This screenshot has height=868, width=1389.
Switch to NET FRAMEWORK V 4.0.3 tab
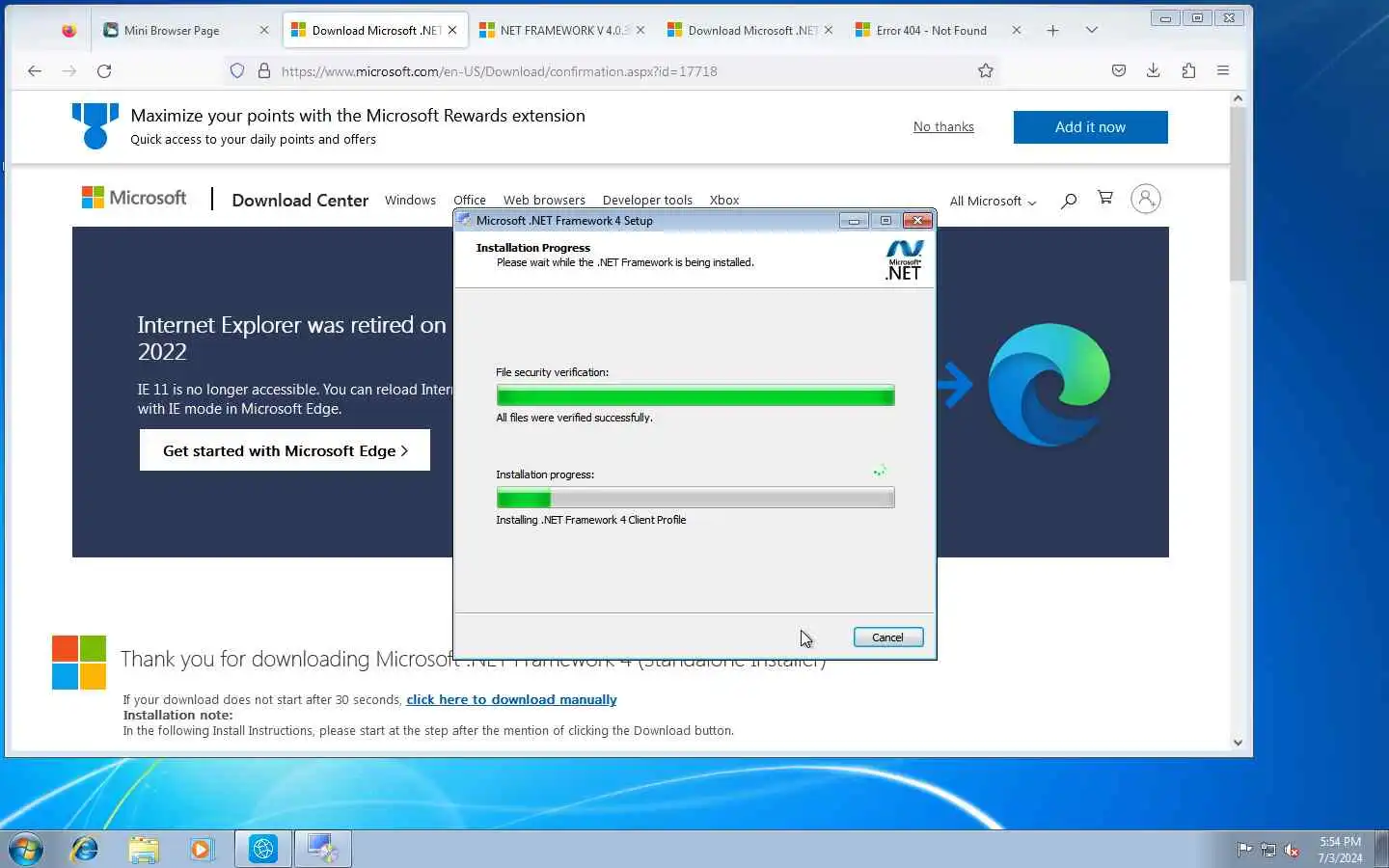[x=563, y=30]
